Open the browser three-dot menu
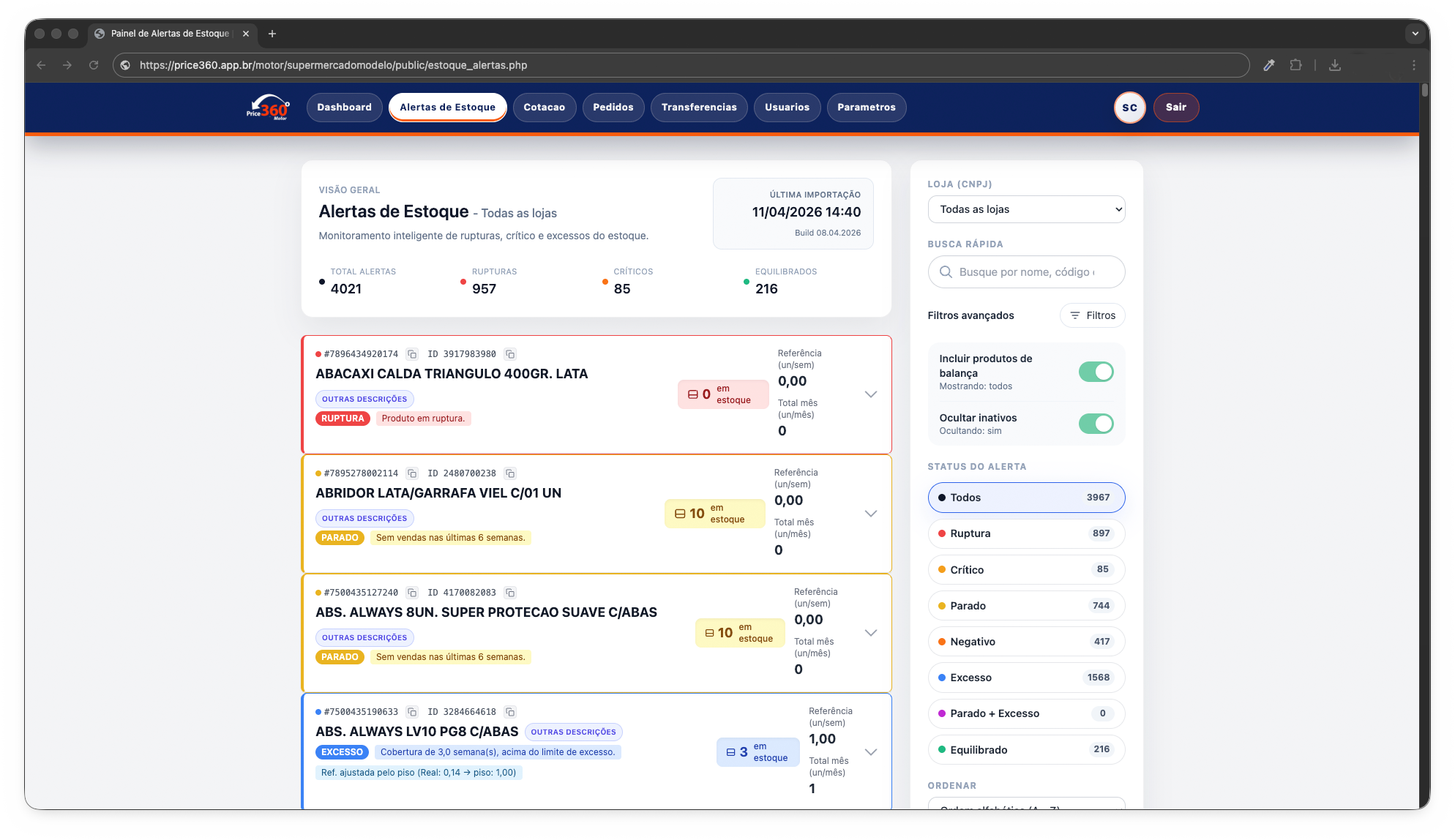Screen dimensions: 1455x840 pyautogui.click(x=1414, y=65)
